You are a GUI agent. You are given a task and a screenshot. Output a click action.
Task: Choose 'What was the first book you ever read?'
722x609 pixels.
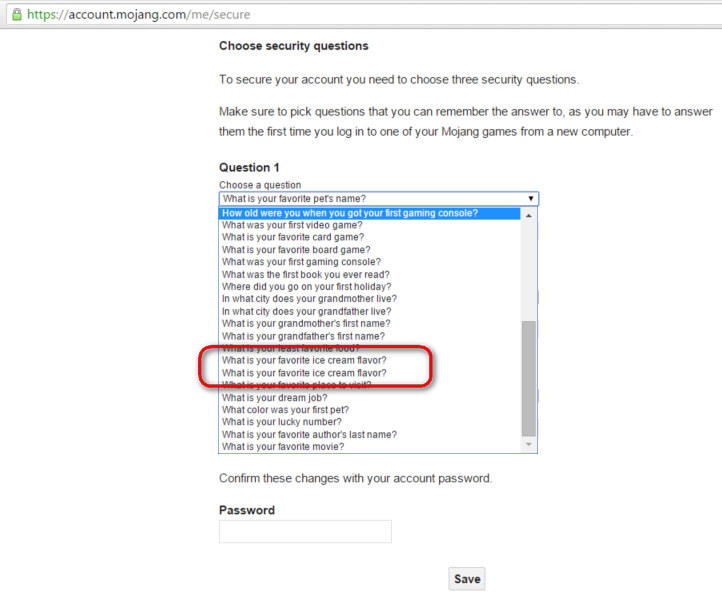click(306, 275)
